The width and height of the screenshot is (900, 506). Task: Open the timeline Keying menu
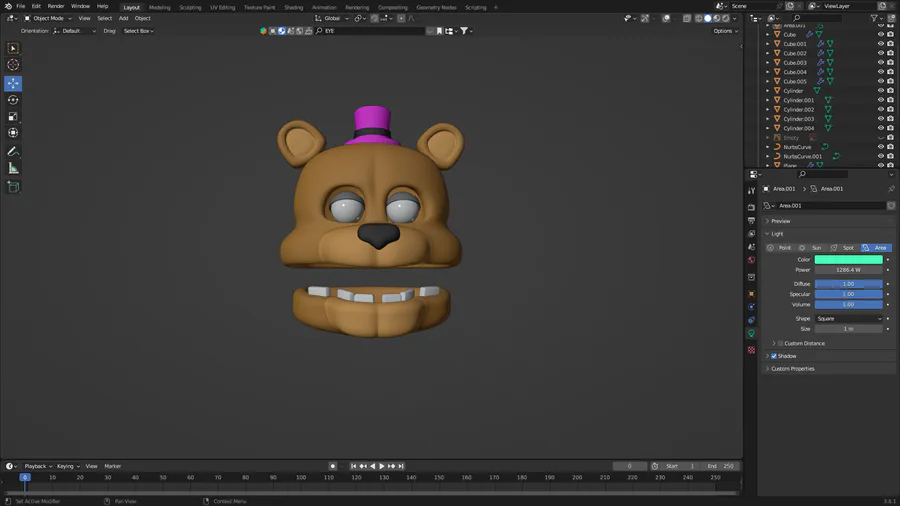(x=68, y=466)
